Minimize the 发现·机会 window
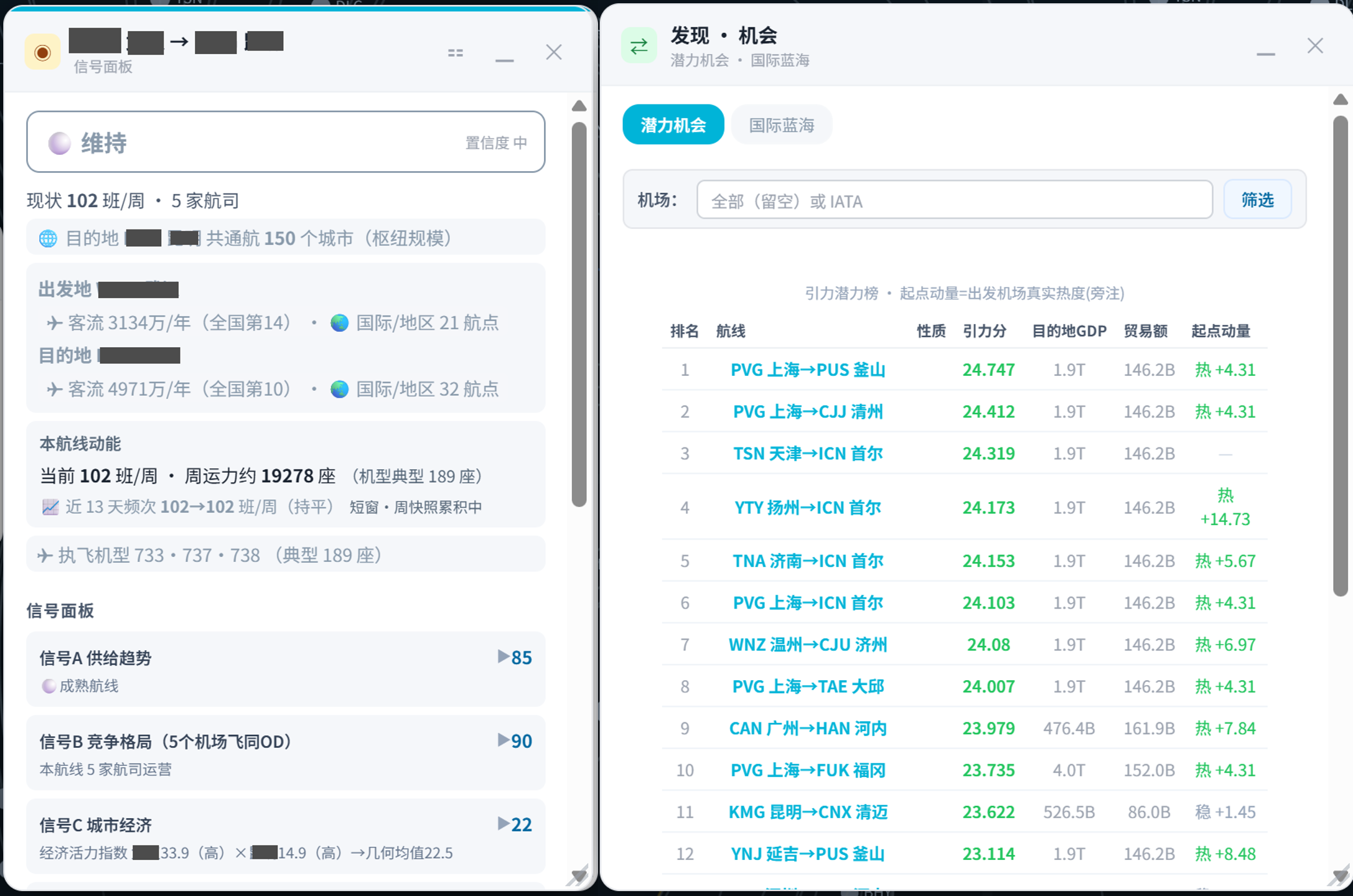The width and height of the screenshot is (1353, 896). coord(1265,54)
